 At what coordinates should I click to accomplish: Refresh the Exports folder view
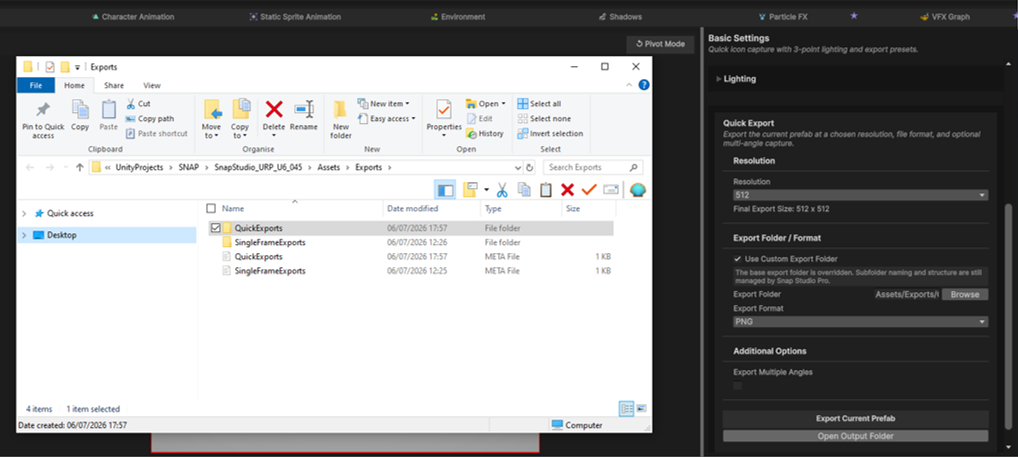[x=530, y=167]
